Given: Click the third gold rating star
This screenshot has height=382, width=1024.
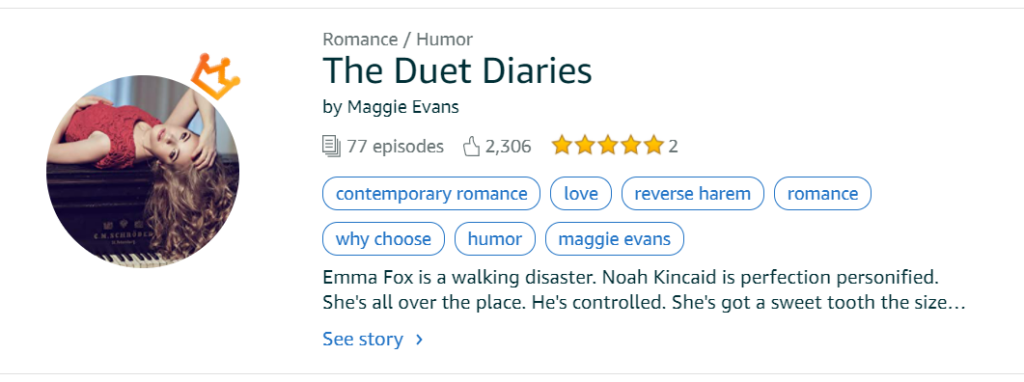Looking at the screenshot, I should pyautogui.click(x=607, y=146).
